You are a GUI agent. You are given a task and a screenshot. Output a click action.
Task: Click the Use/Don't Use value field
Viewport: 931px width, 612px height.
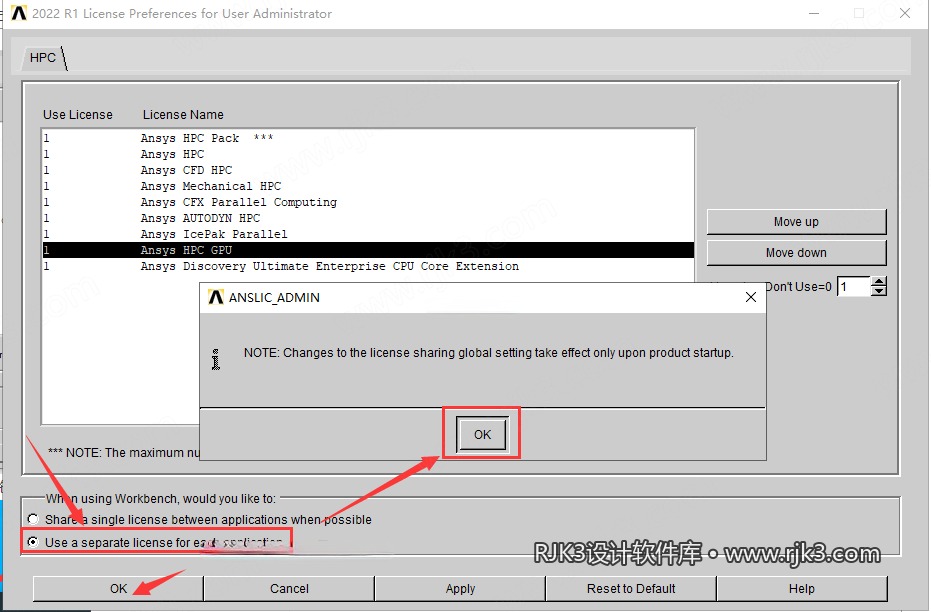pyautogui.click(x=853, y=287)
